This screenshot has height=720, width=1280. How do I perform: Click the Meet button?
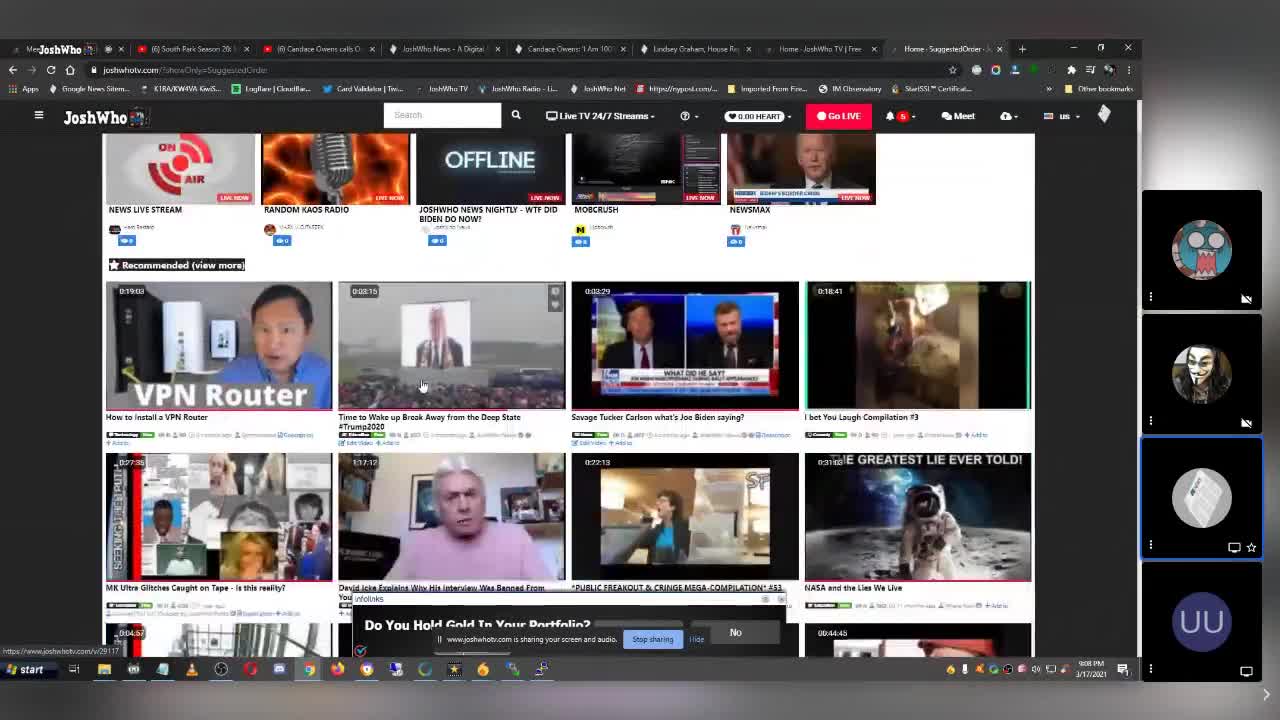click(958, 116)
